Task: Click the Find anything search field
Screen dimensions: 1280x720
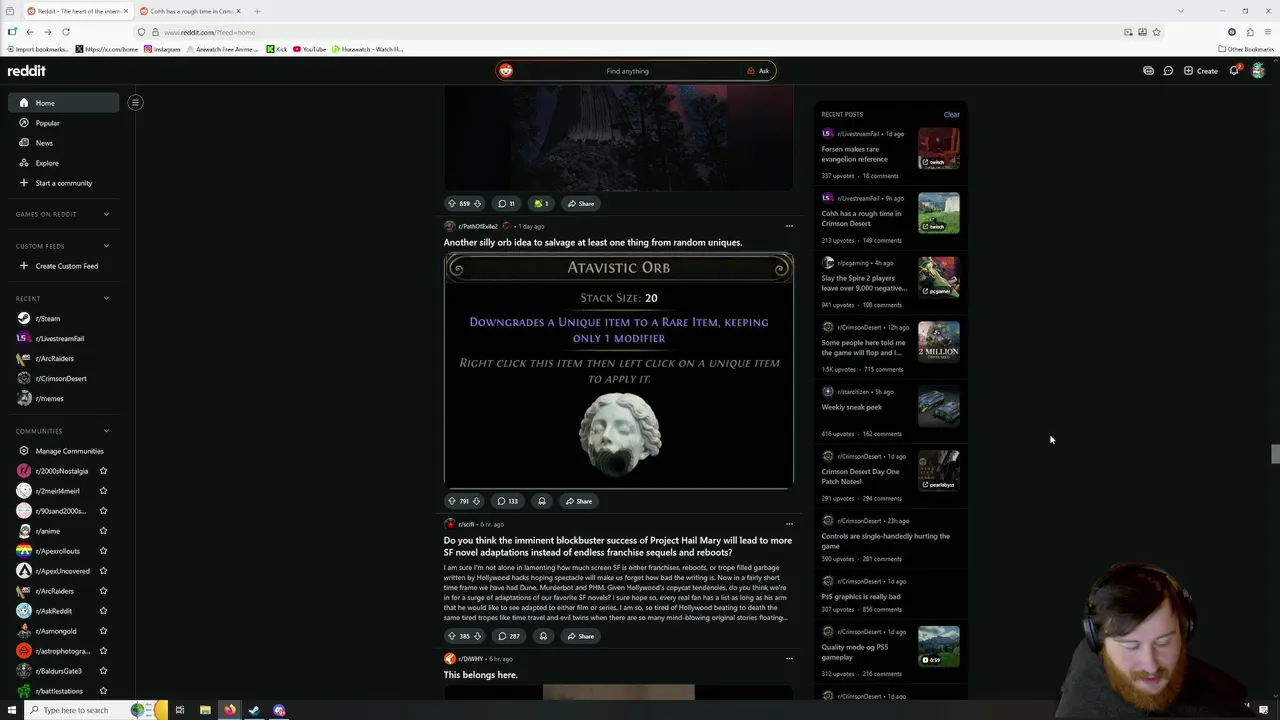Action: pos(627,71)
